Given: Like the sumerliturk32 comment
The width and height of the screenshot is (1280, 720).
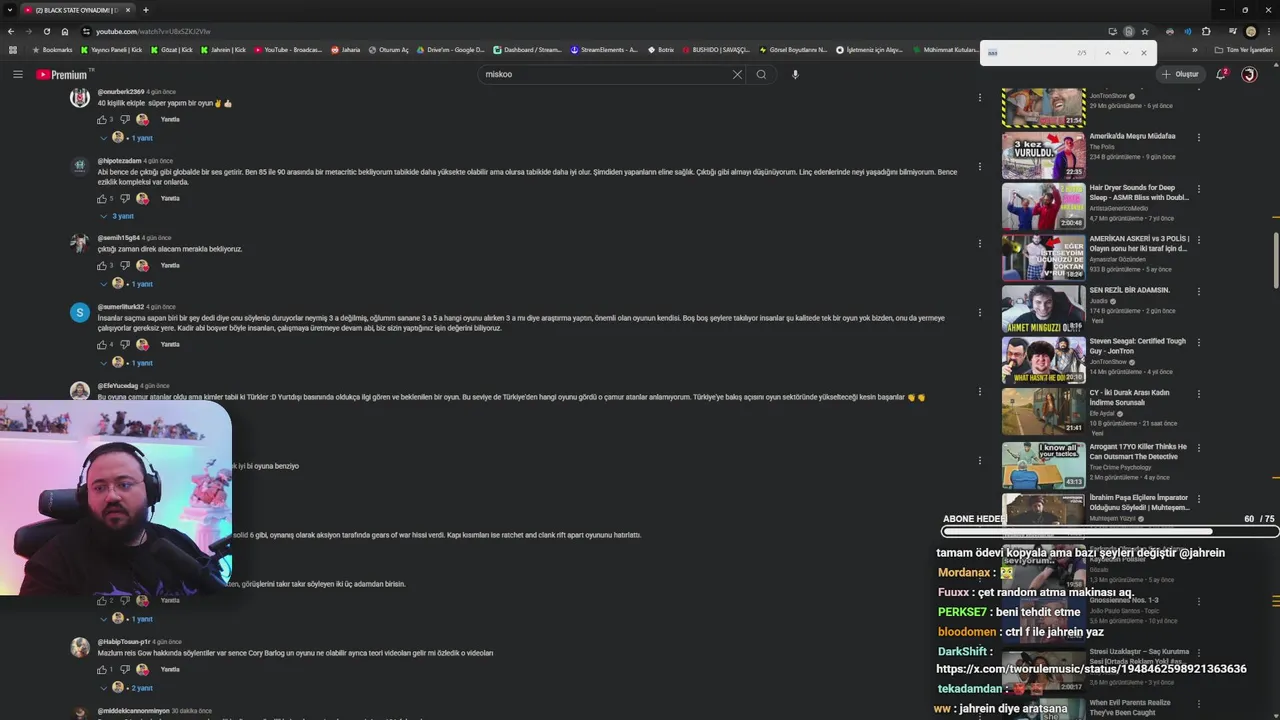Looking at the screenshot, I should click(x=102, y=344).
